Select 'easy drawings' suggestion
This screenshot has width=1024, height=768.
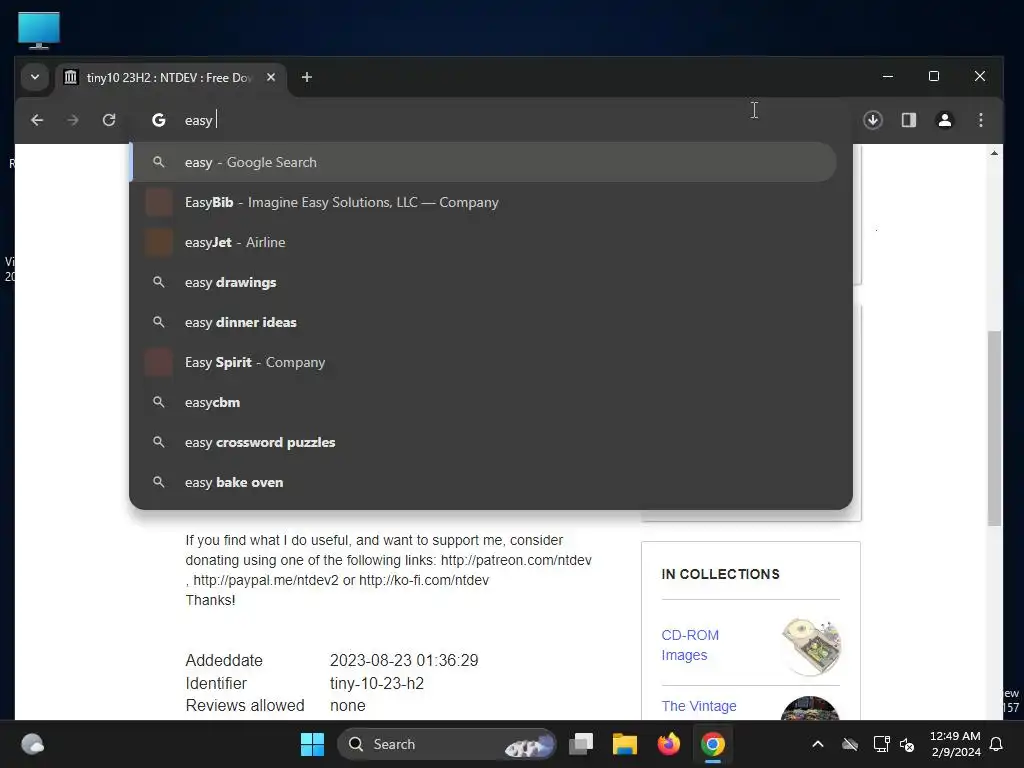[x=483, y=283]
